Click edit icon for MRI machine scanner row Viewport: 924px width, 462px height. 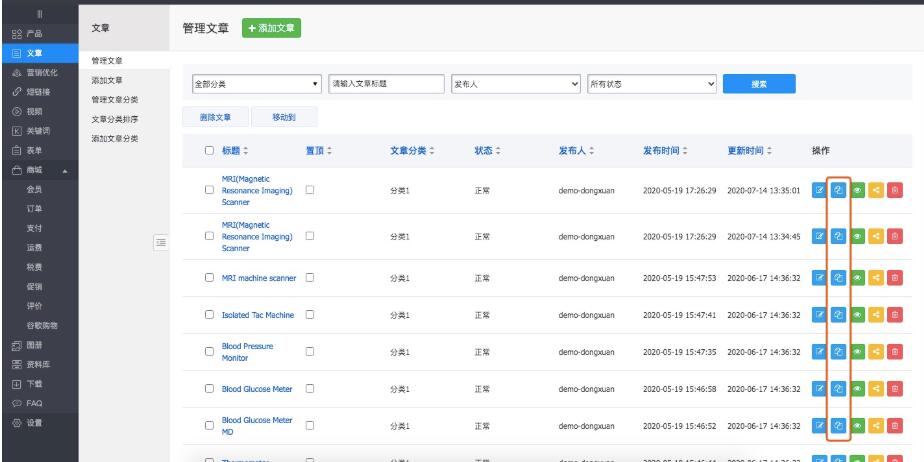click(x=820, y=278)
